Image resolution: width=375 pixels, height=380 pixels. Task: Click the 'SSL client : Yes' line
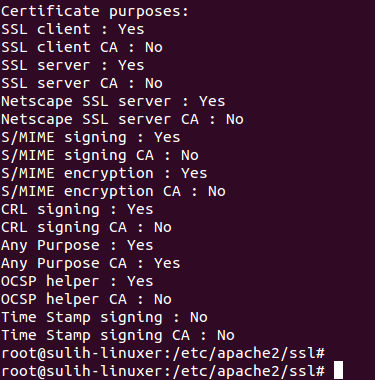tap(73, 29)
